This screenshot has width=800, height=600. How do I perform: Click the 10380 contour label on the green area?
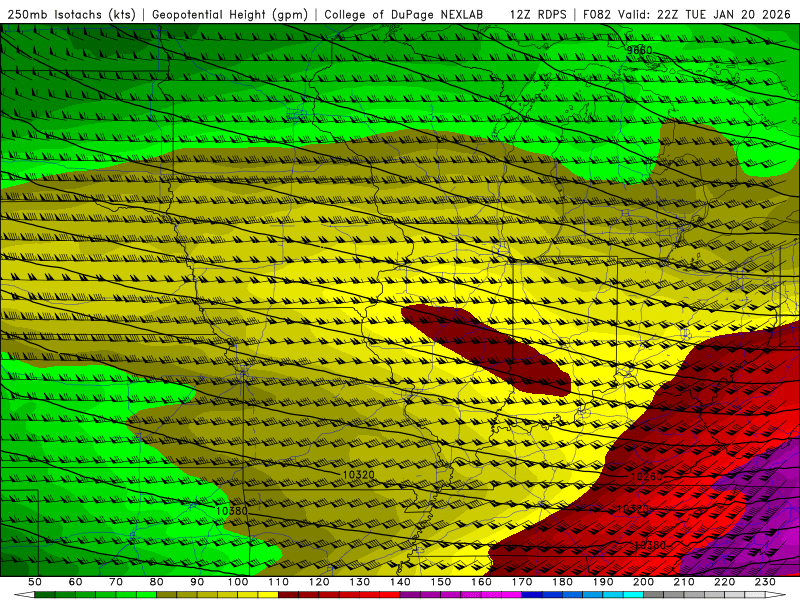pyautogui.click(x=232, y=511)
